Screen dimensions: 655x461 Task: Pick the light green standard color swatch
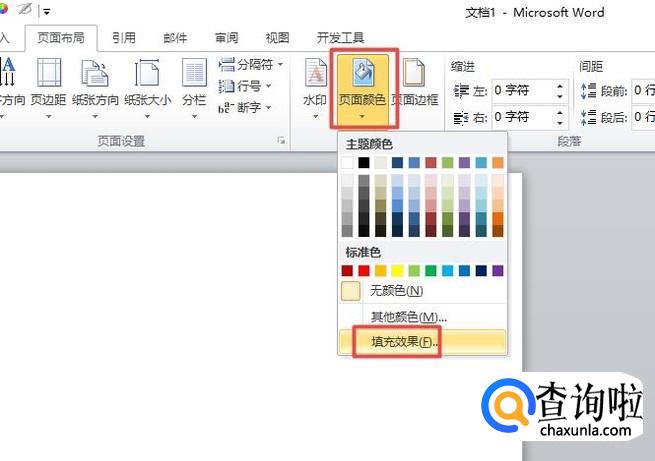414,271
